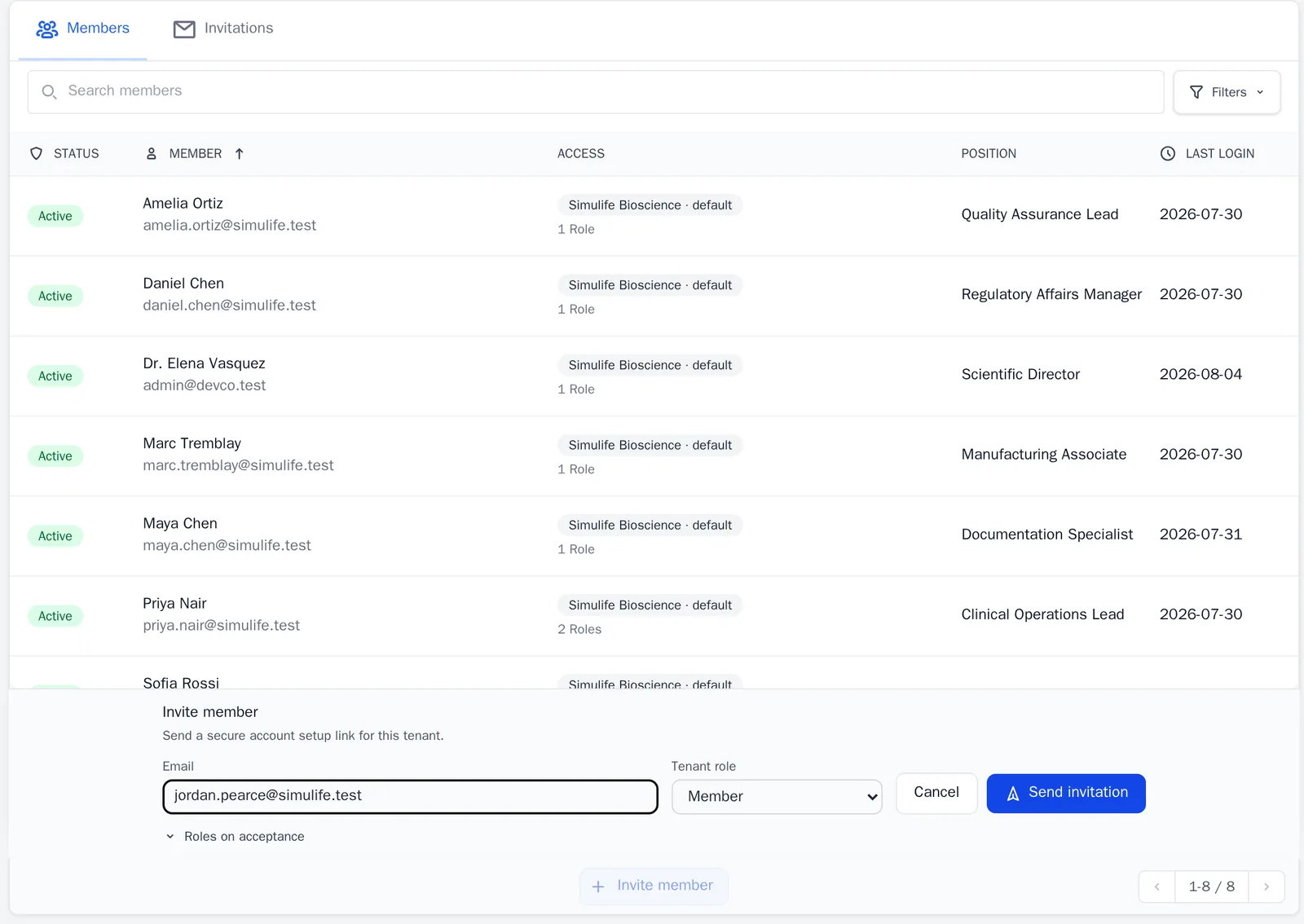The image size is (1304, 924).
Task: Click the ACCESS column header
Action: coord(581,153)
